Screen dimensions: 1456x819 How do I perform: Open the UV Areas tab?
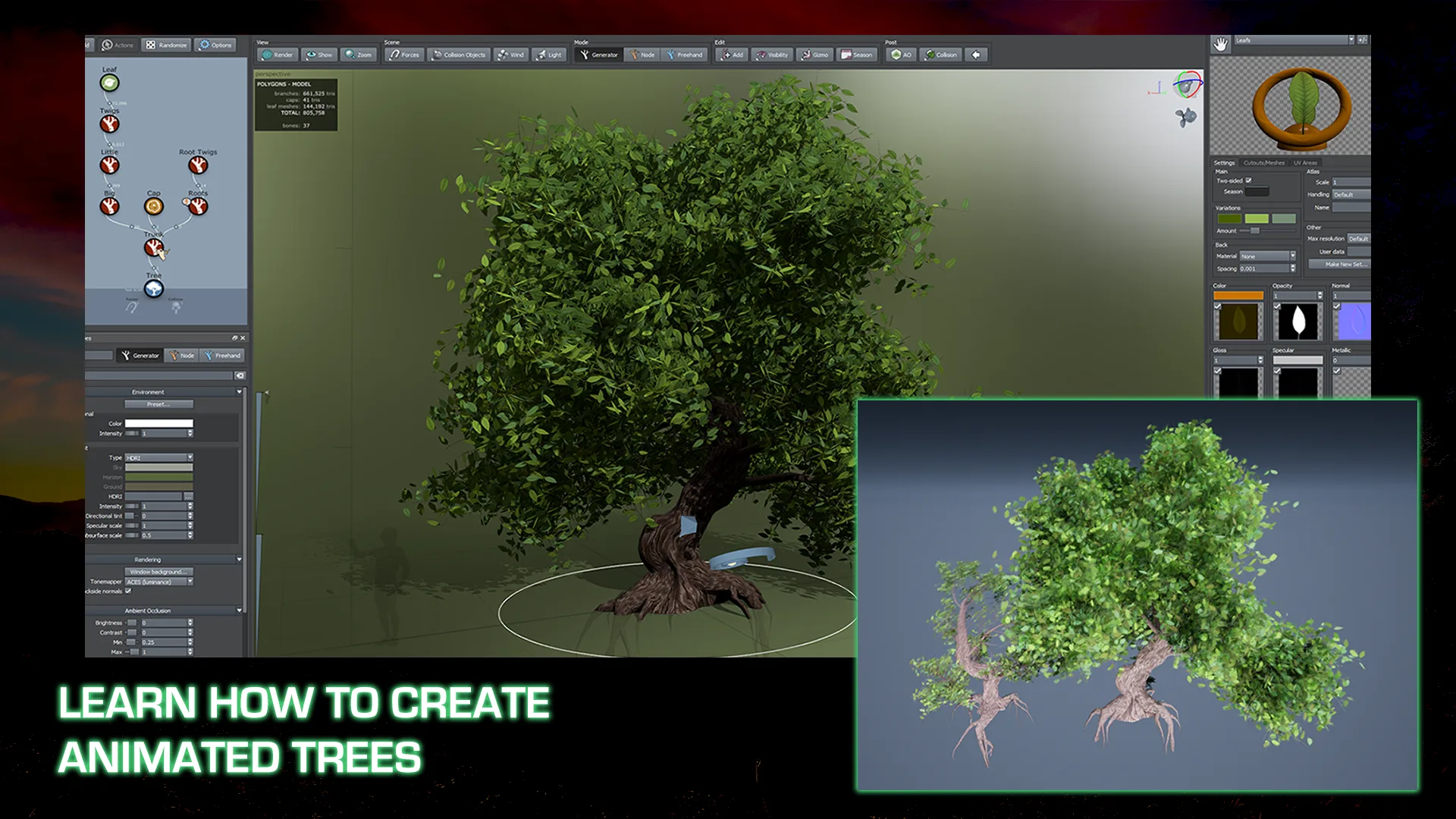(x=1306, y=163)
